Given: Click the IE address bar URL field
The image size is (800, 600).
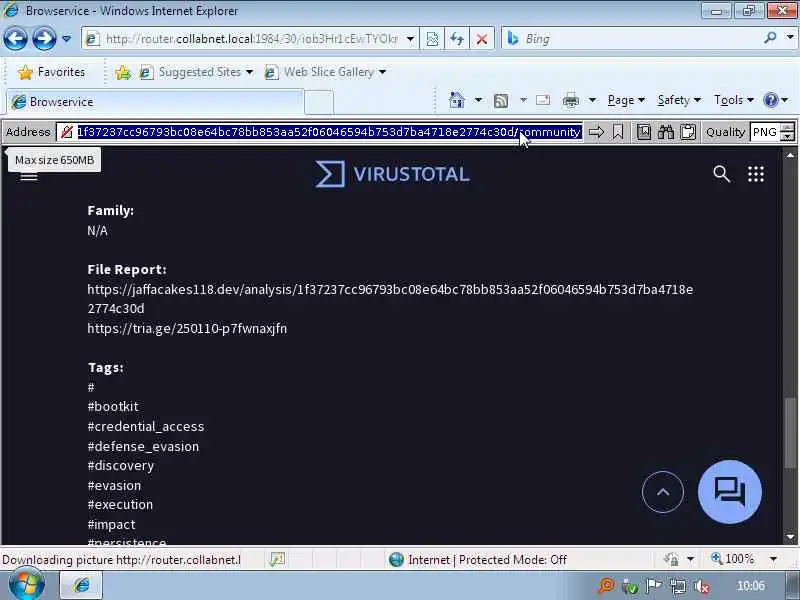Looking at the screenshot, I should click(x=251, y=39).
